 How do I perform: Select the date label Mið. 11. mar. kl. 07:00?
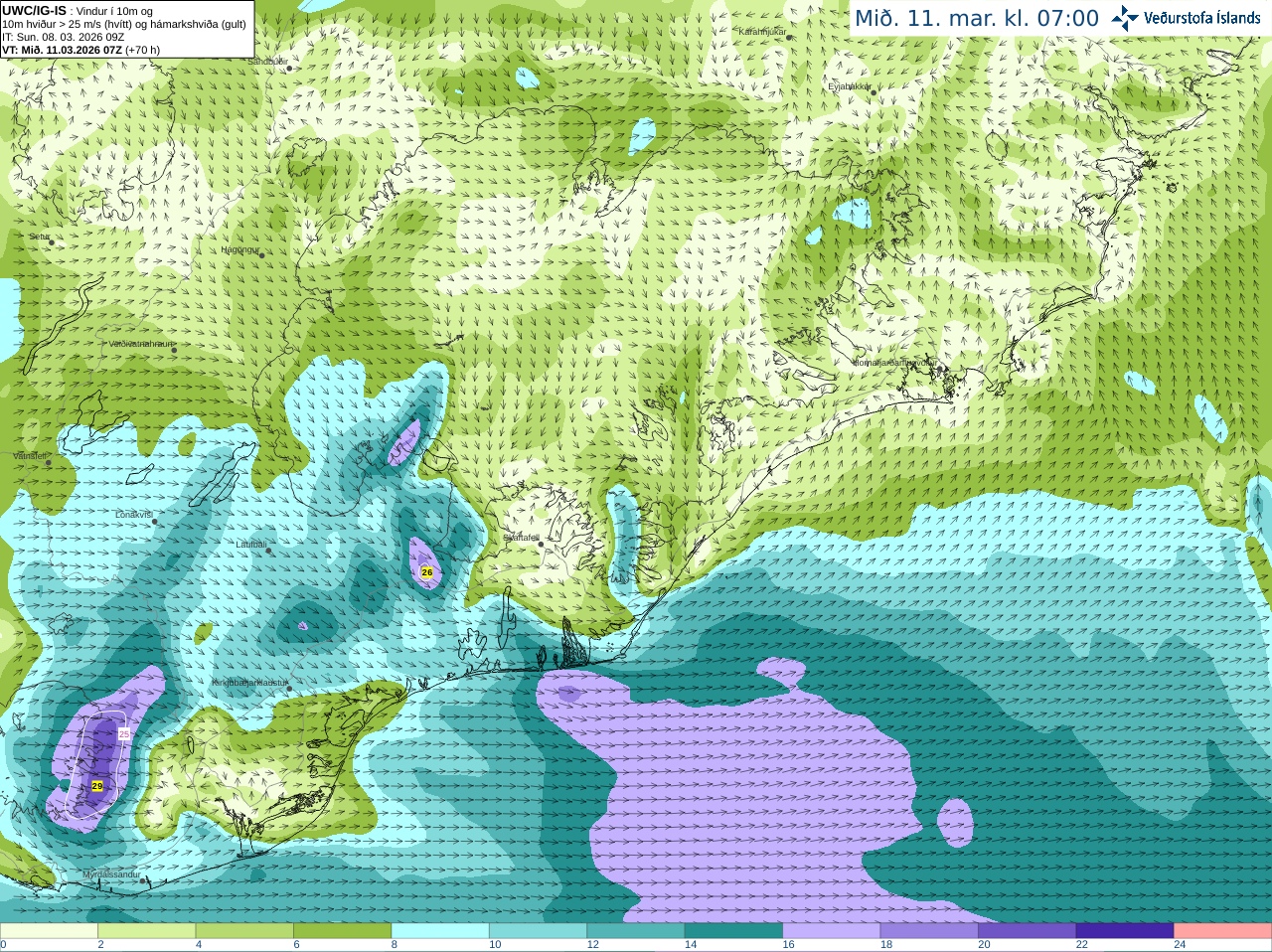tap(977, 19)
